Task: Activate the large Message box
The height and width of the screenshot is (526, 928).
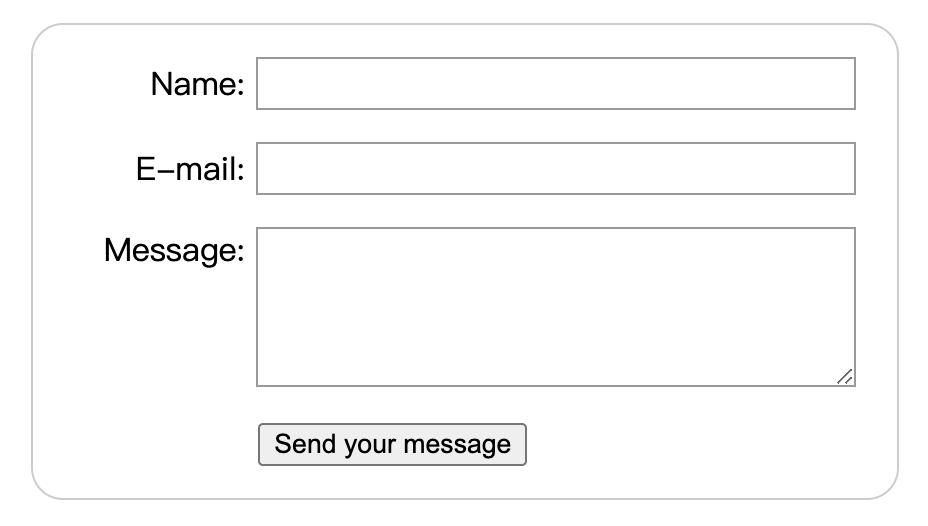Action: coord(555,306)
